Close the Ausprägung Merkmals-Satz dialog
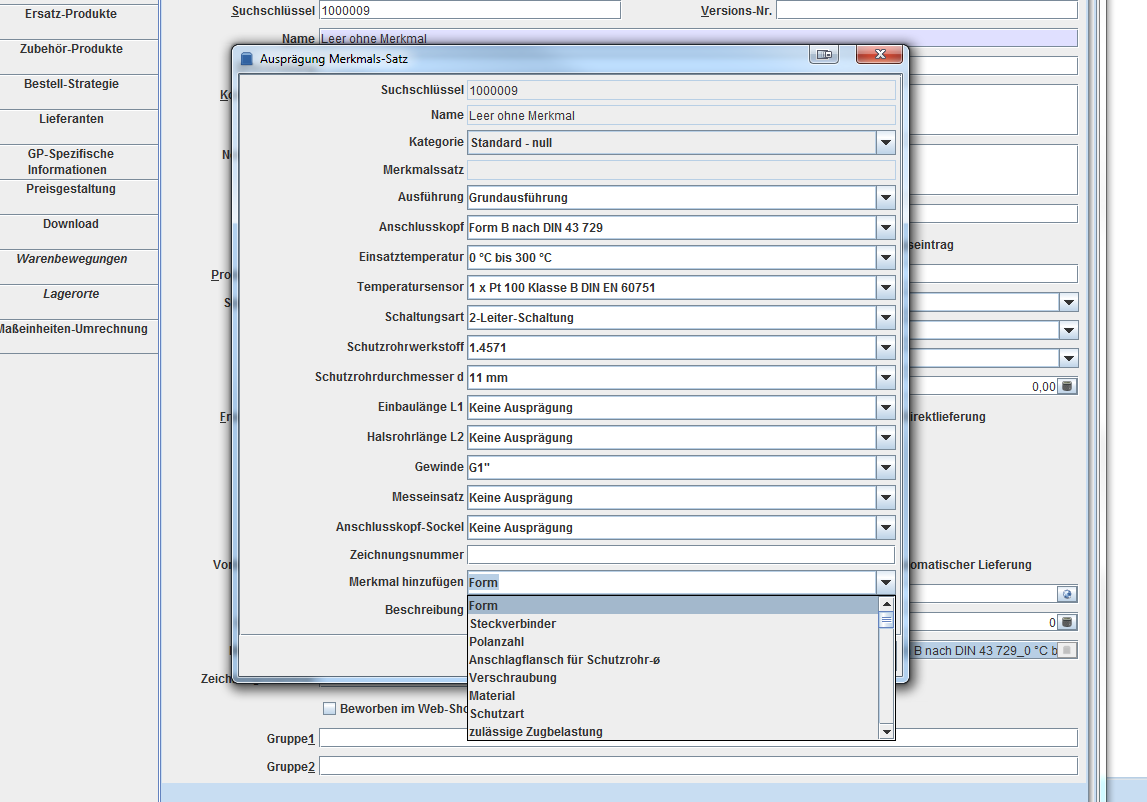Viewport: 1147px width, 802px height. [880, 55]
